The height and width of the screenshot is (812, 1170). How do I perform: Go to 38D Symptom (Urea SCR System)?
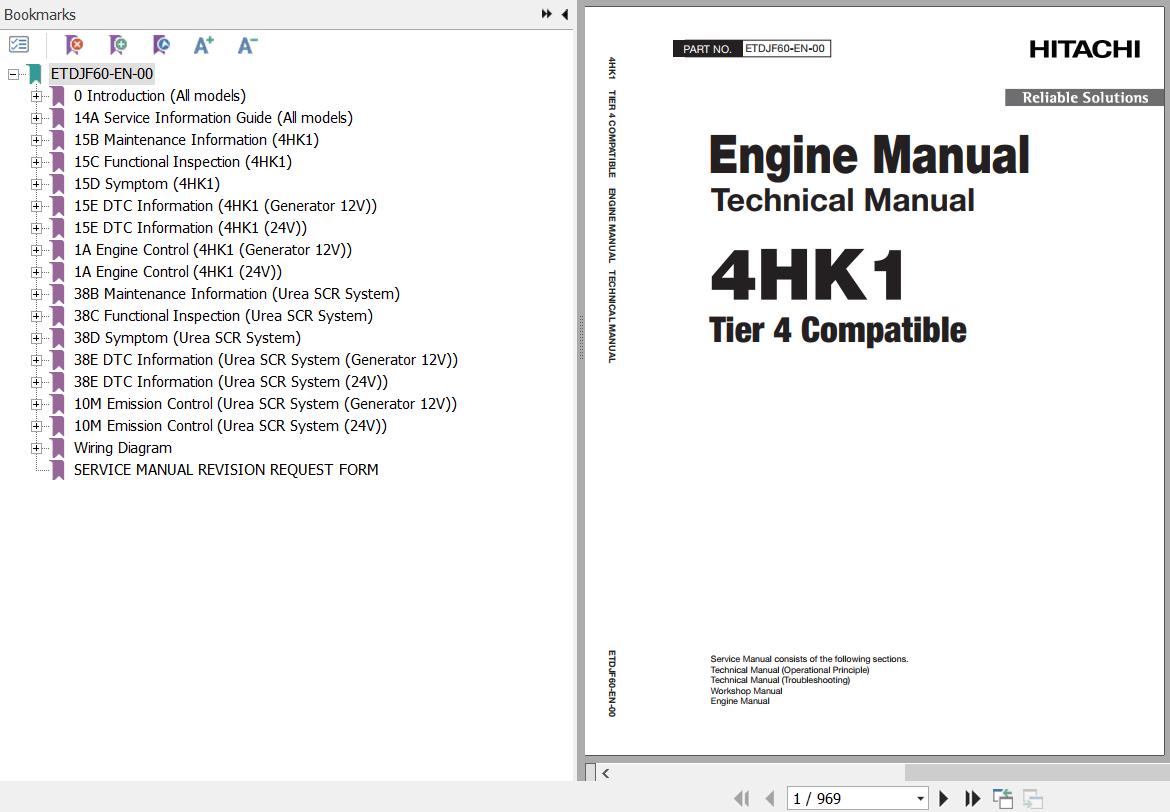[x=187, y=338]
